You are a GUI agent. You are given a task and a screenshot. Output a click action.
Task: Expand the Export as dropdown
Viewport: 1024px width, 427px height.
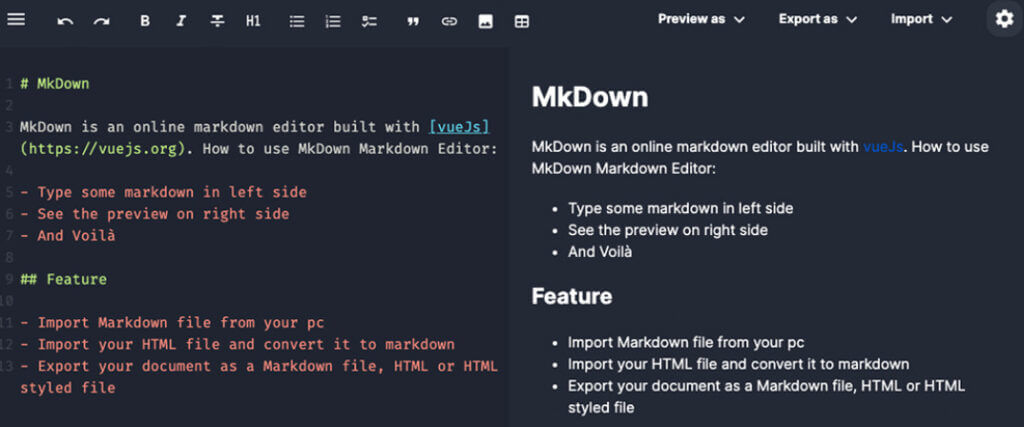click(x=818, y=19)
